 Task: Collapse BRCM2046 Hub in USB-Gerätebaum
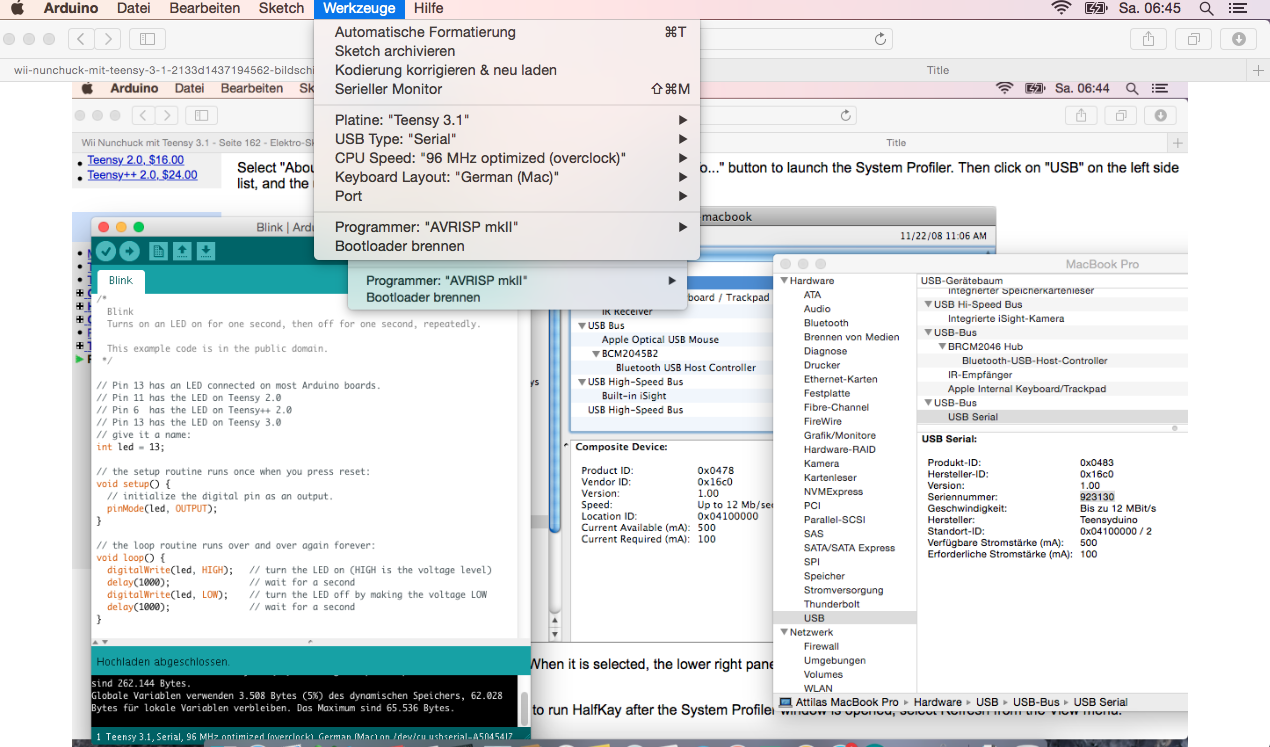(941, 347)
